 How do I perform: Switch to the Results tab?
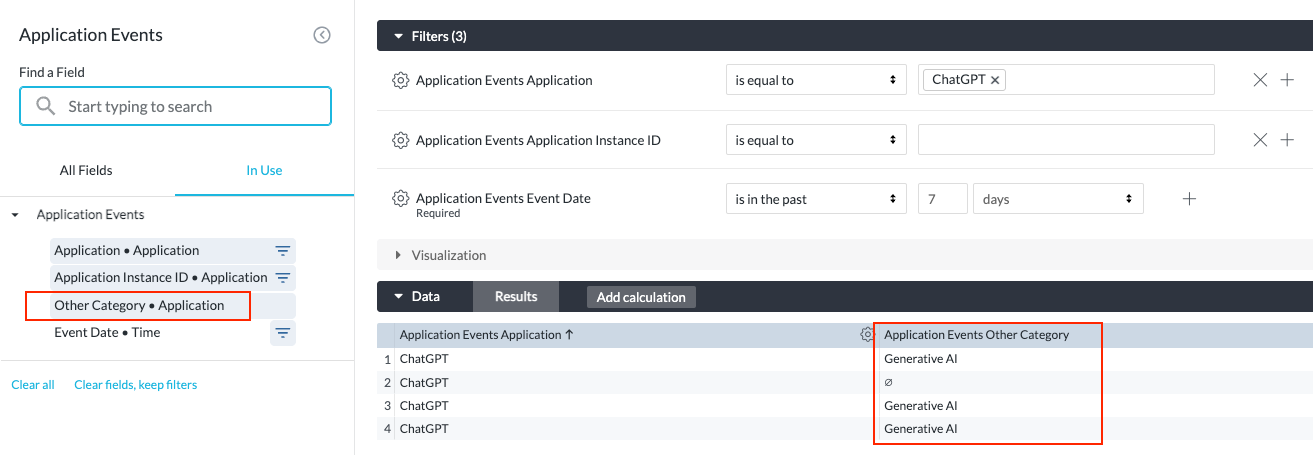click(x=516, y=297)
